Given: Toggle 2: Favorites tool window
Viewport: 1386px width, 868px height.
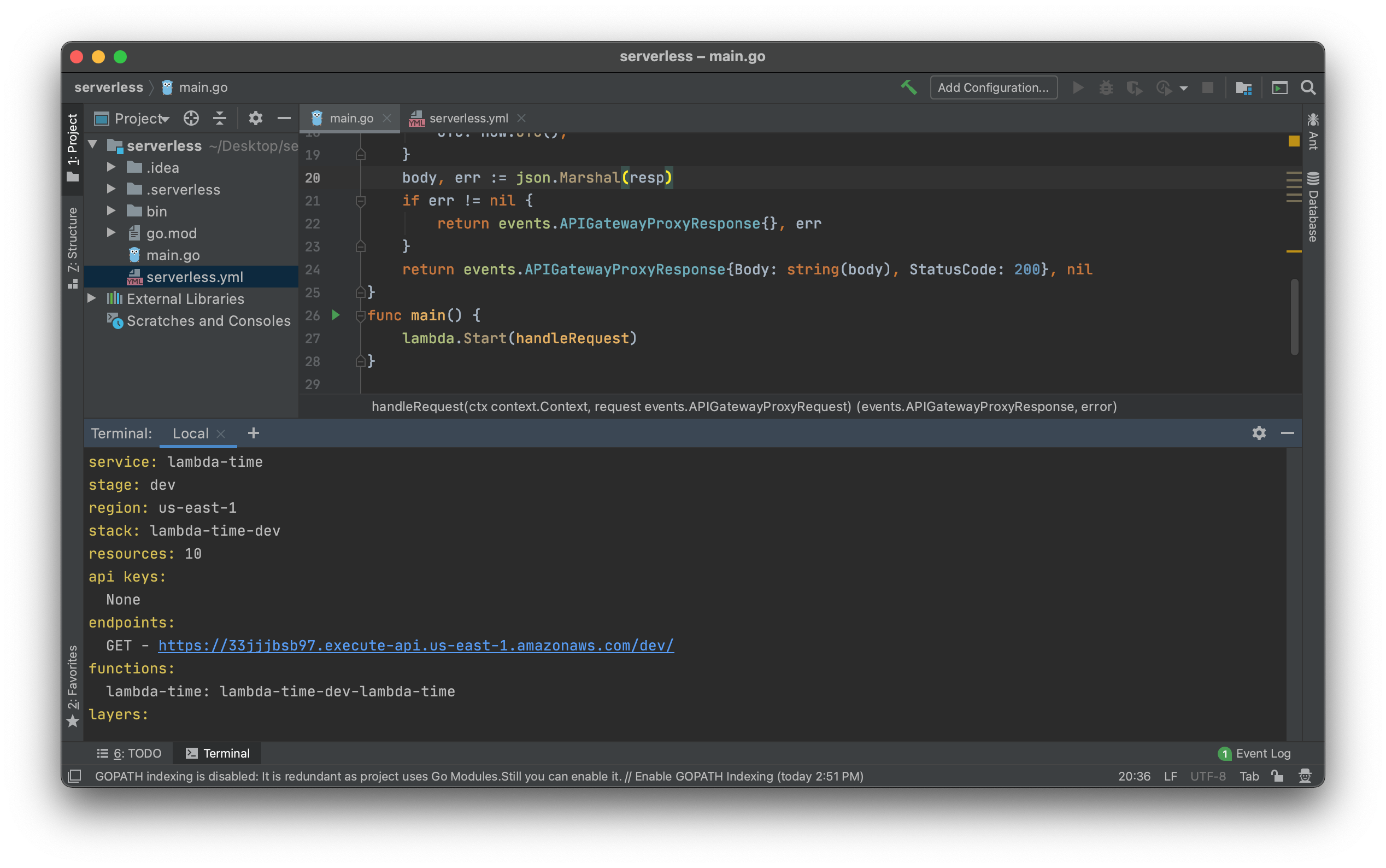Looking at the screenshot, I should (x=73, y=685).
